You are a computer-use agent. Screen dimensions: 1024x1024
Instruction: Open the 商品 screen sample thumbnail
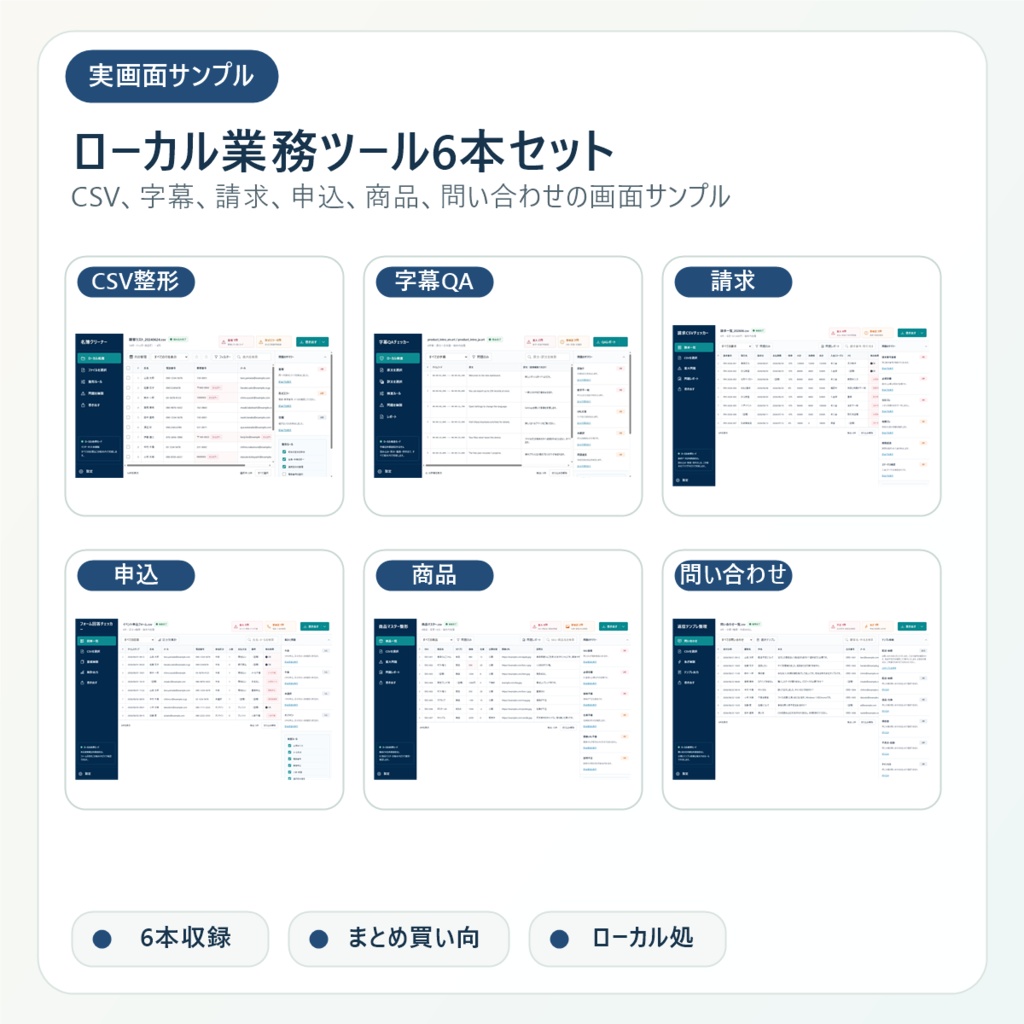tap(503, 699)
